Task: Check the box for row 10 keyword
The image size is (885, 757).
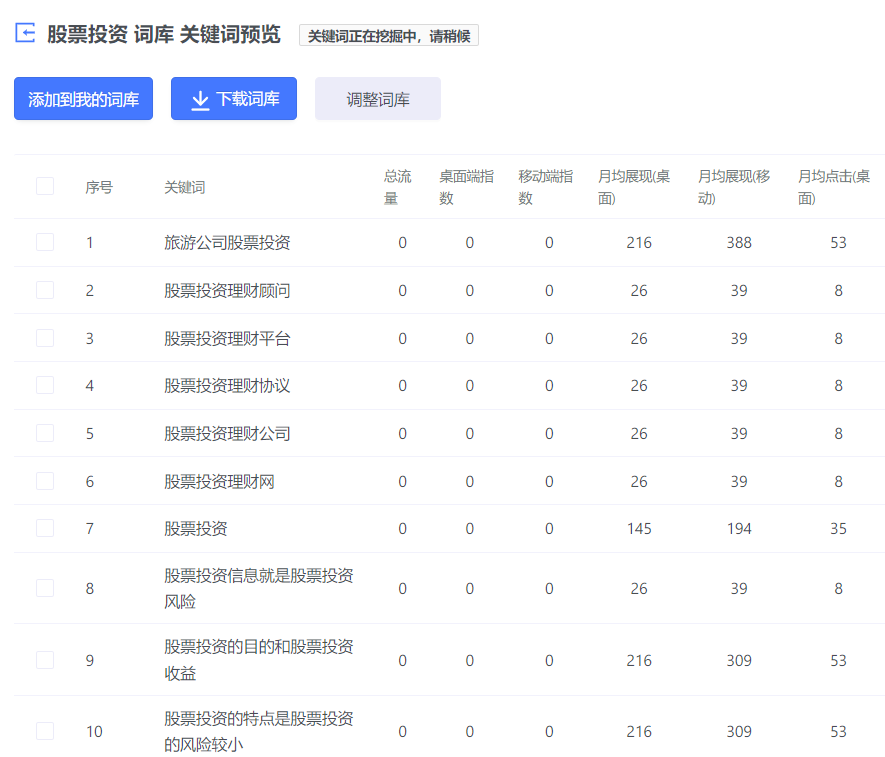Action: tap(45, 731)
